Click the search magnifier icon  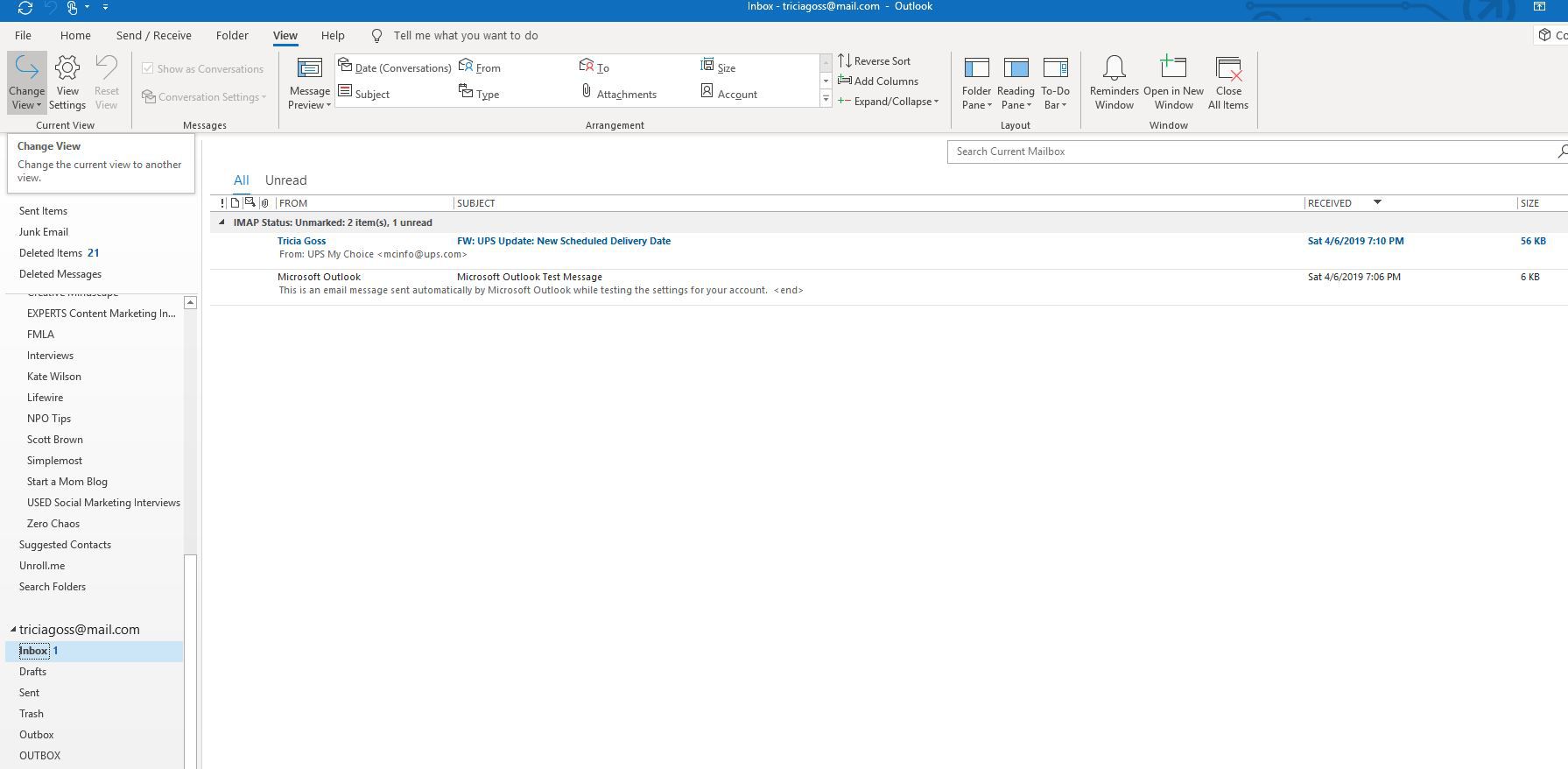pos(1561,152)
